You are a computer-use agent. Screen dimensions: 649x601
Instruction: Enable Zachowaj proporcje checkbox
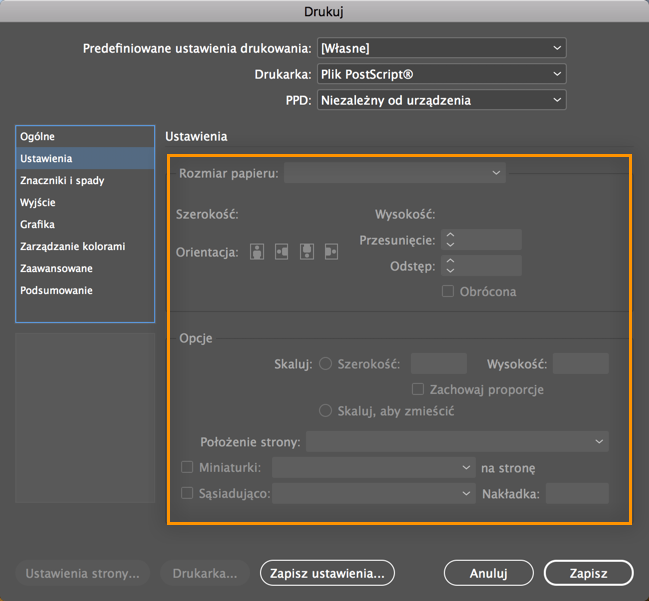pyautogui.click(x=420, y=389)
